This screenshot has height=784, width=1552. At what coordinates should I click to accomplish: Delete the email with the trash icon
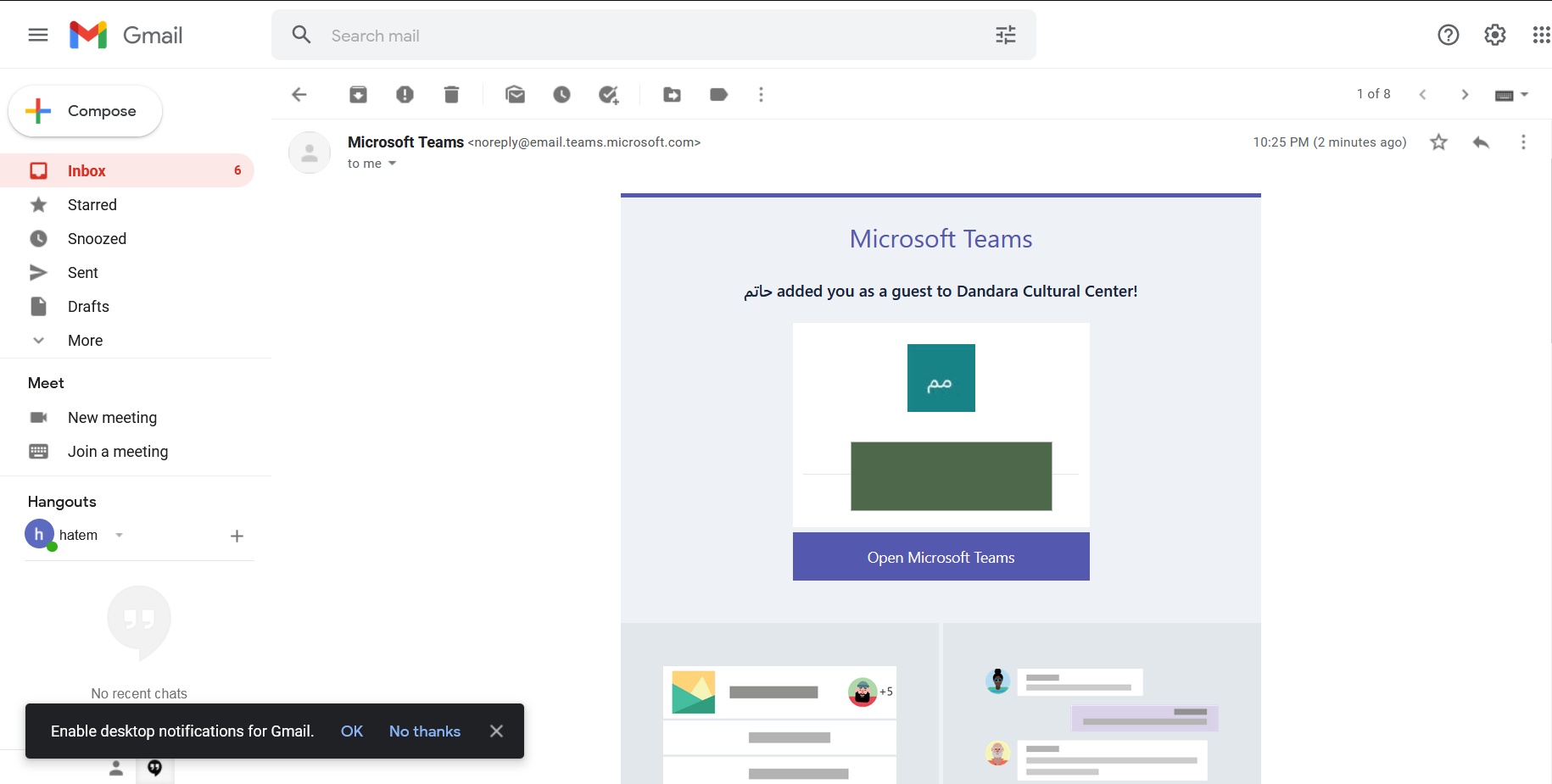click(x=451, y=94)
